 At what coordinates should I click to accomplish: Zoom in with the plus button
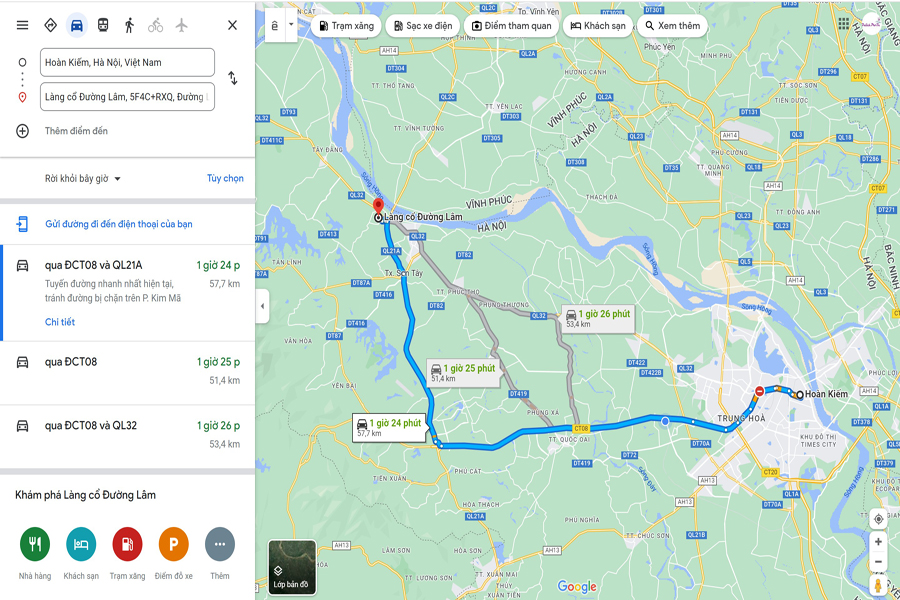point(878,542)
